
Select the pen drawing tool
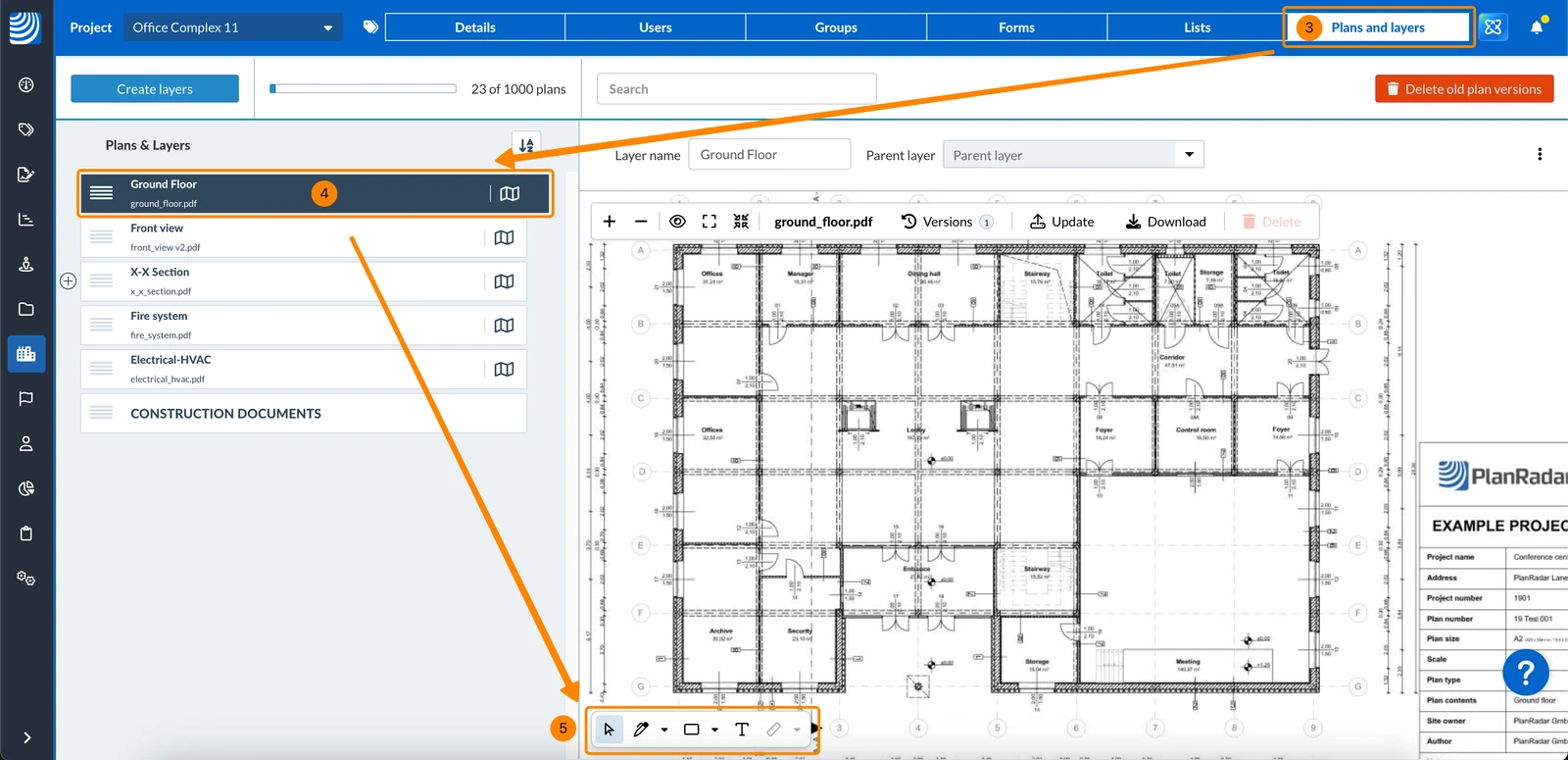[641, 729]
